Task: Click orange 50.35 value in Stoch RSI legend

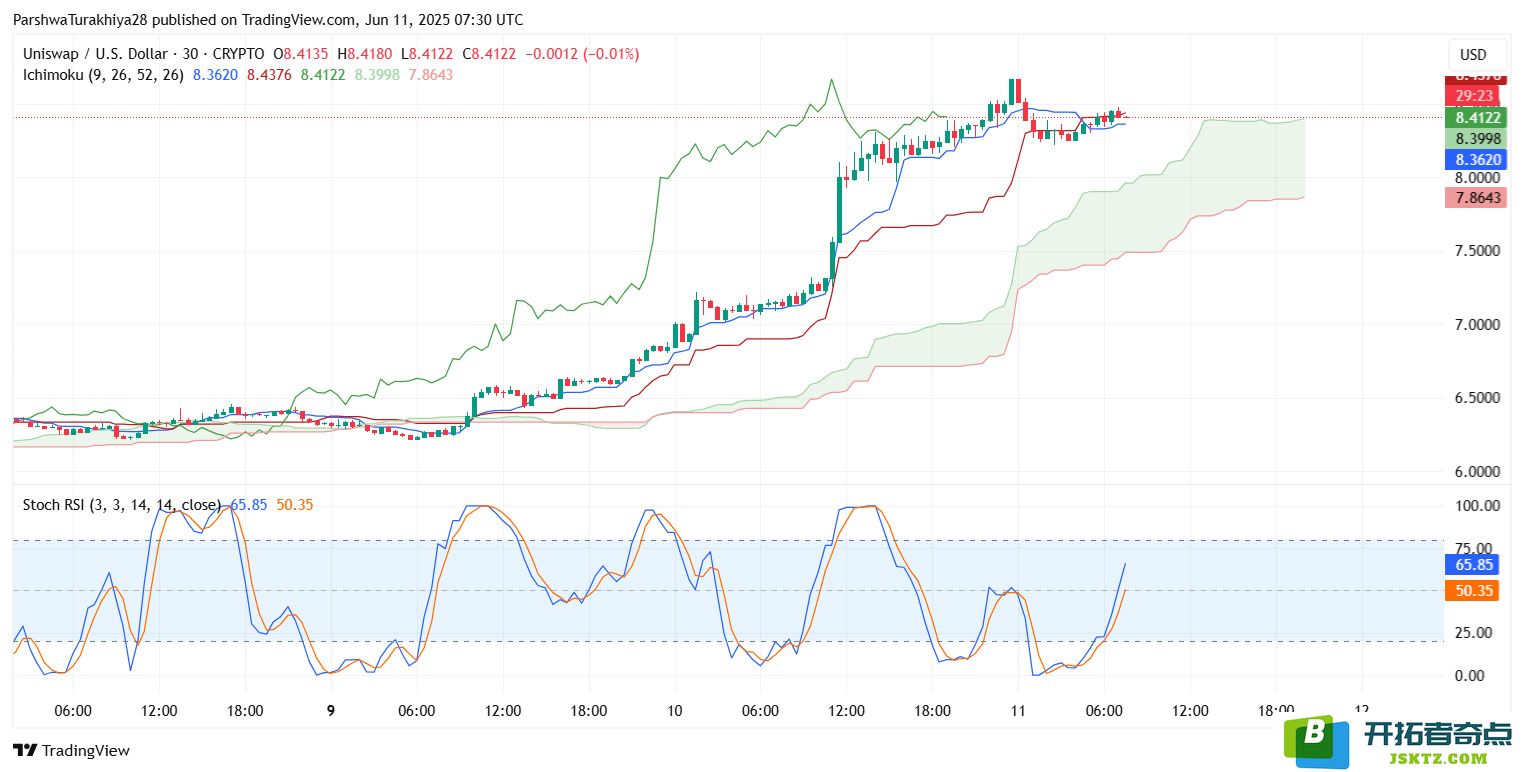Action: pos(294,505)
